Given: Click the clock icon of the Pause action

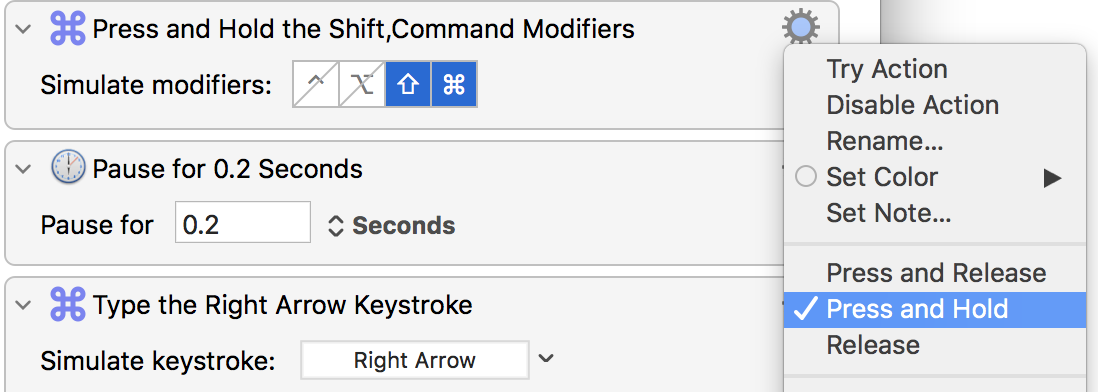Looking at the screenshot, I should click(68, 168).
